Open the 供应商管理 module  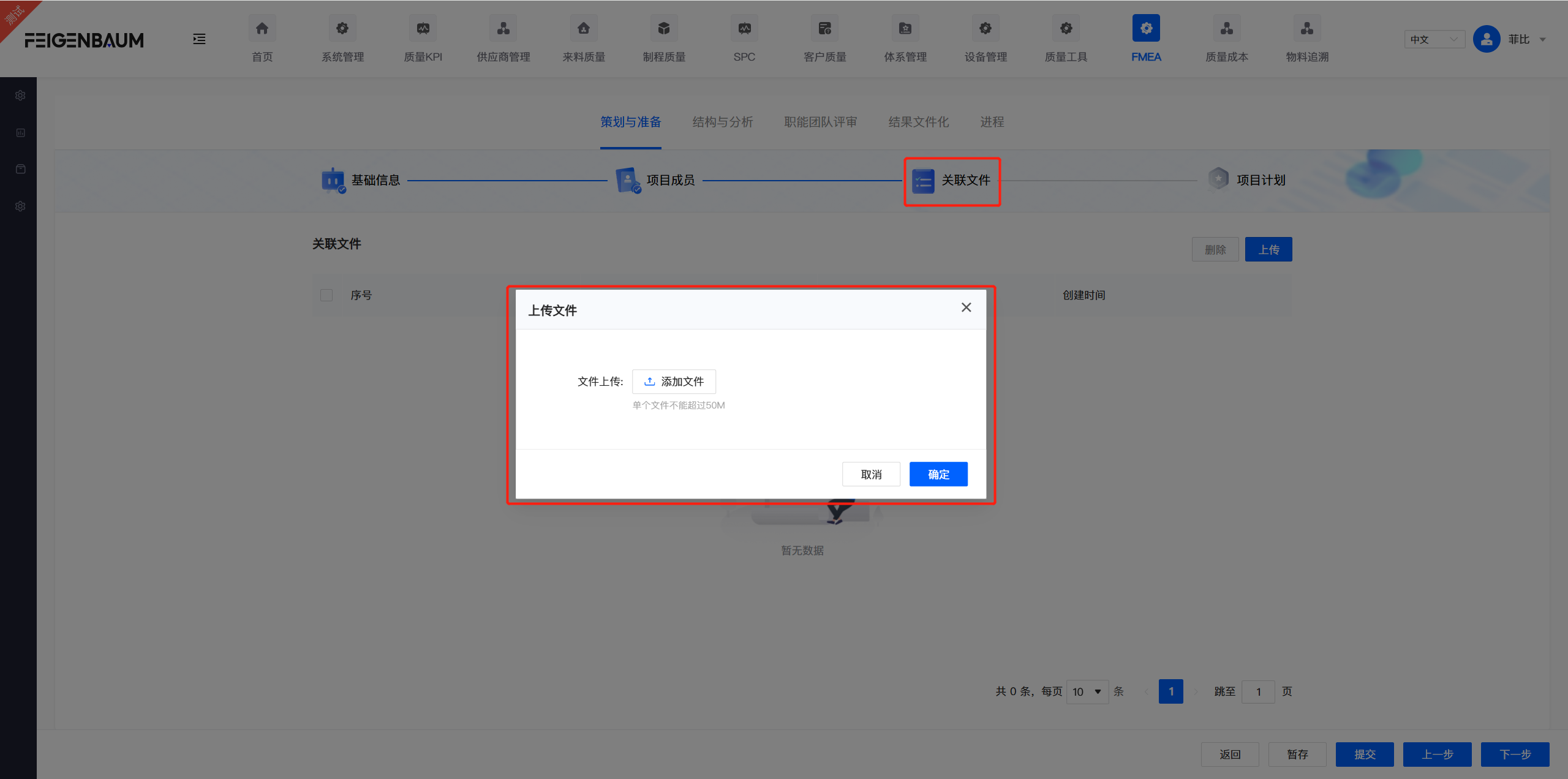(502, 39)
